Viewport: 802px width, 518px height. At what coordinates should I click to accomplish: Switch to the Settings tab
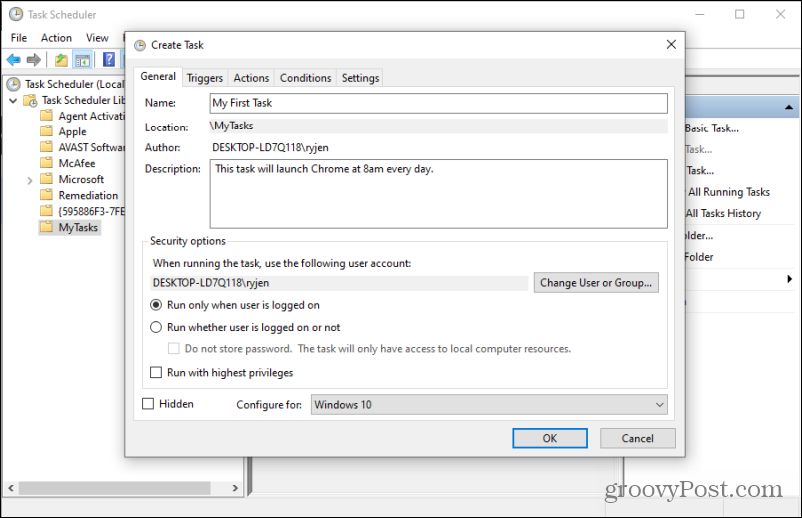click(x=360, y=78)
